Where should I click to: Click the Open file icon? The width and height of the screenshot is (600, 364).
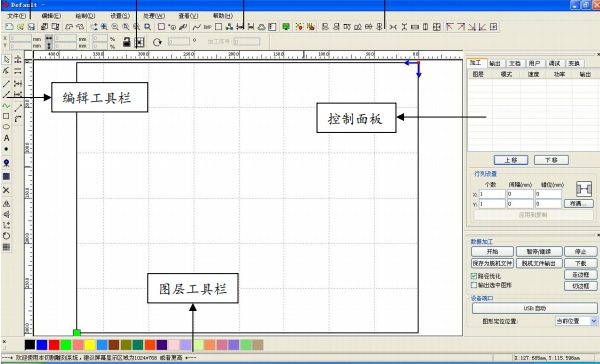(21, 27)
